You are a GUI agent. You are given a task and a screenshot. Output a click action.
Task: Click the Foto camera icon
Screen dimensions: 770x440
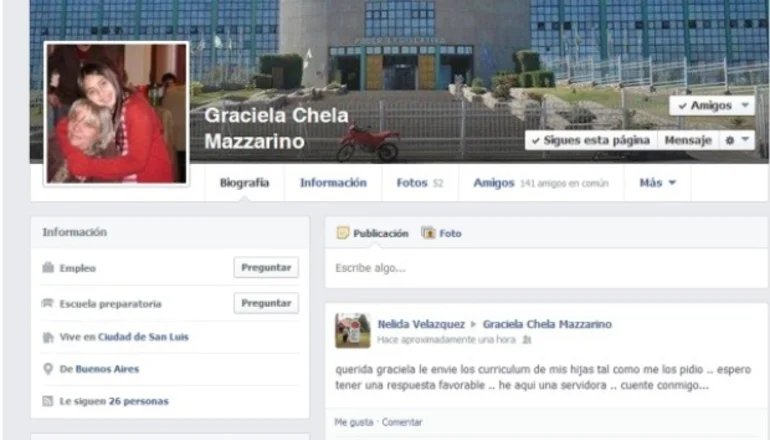pos(429,233)
